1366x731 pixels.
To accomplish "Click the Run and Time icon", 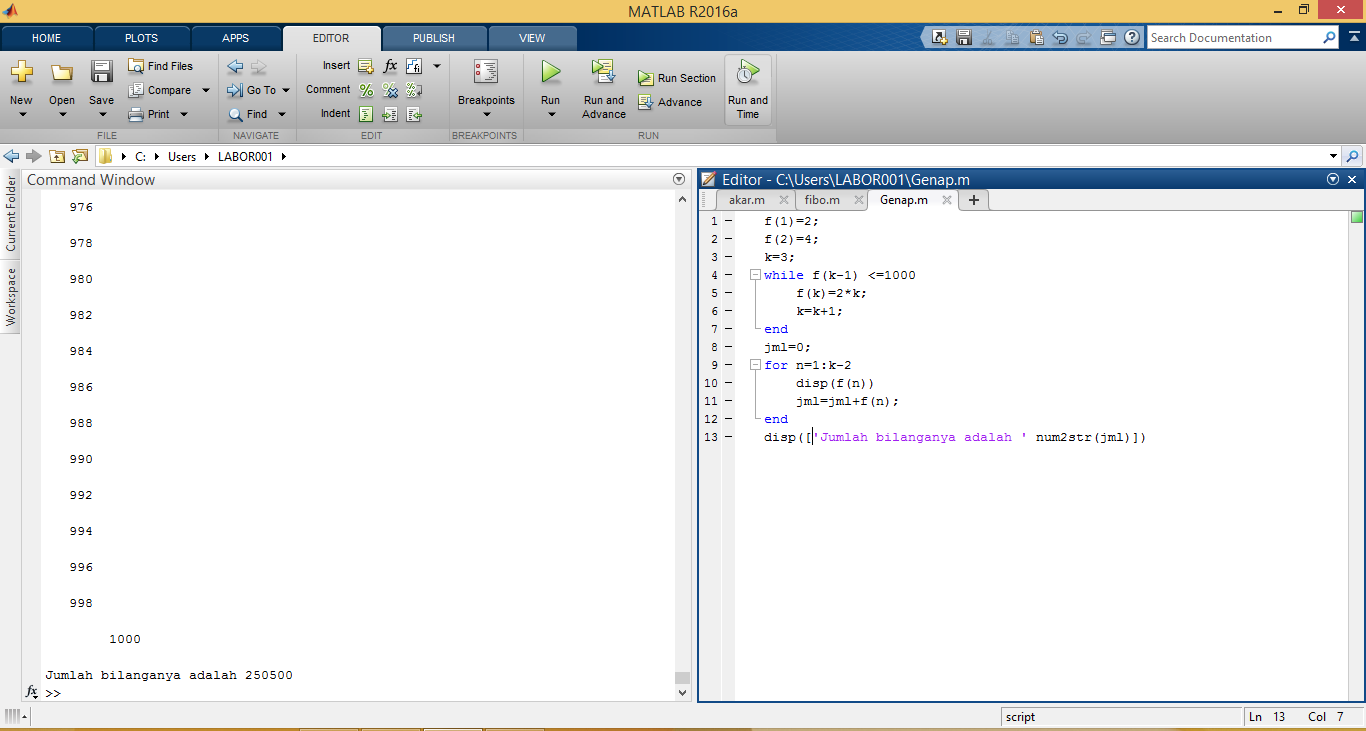I will tap(748, 72).
